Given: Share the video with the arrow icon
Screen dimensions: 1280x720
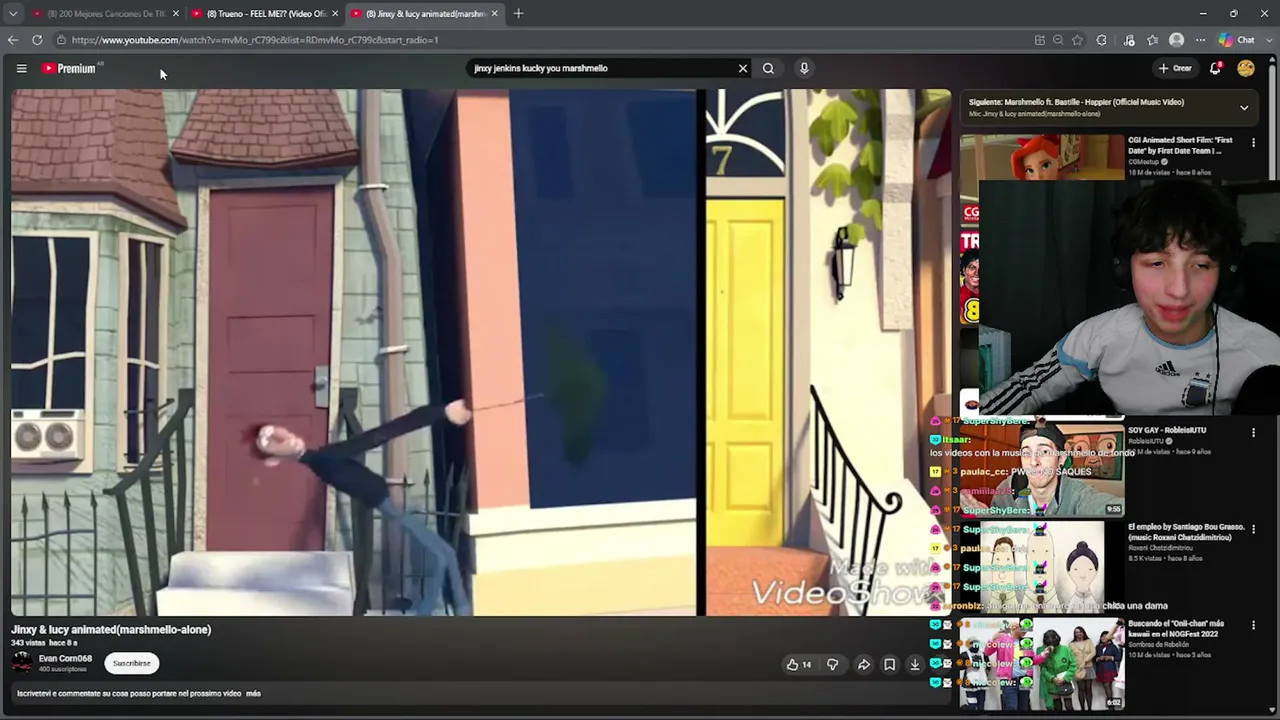Looking at the screenshot, I should tap(864, 664).
